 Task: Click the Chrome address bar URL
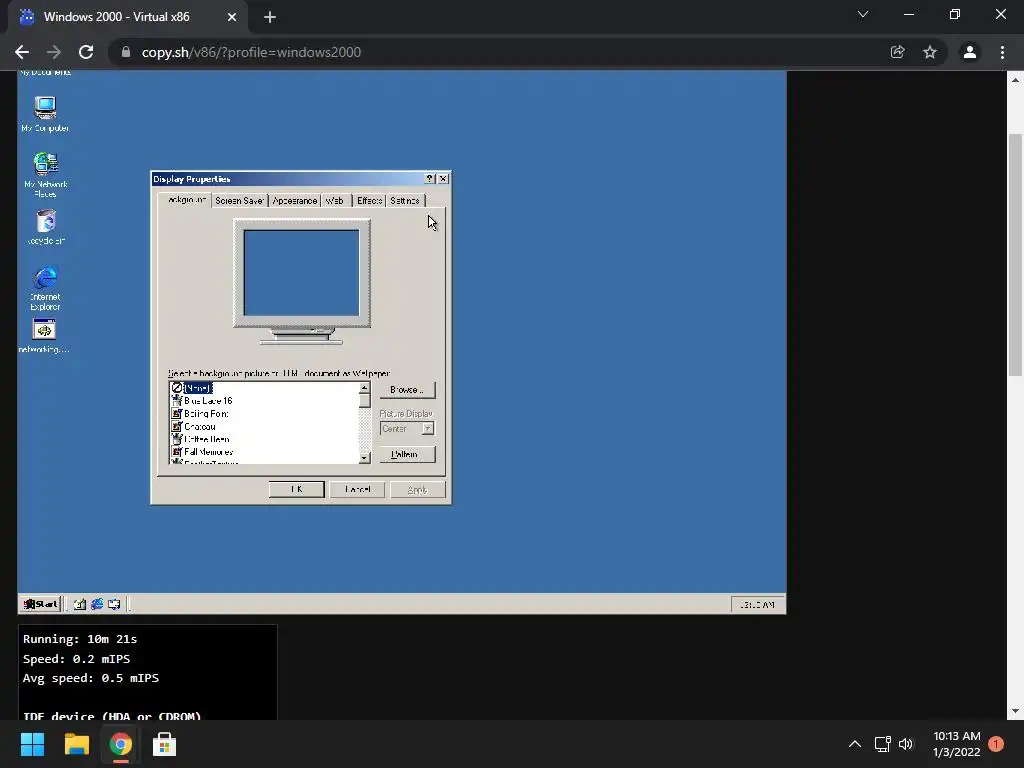tap(251, 52)
